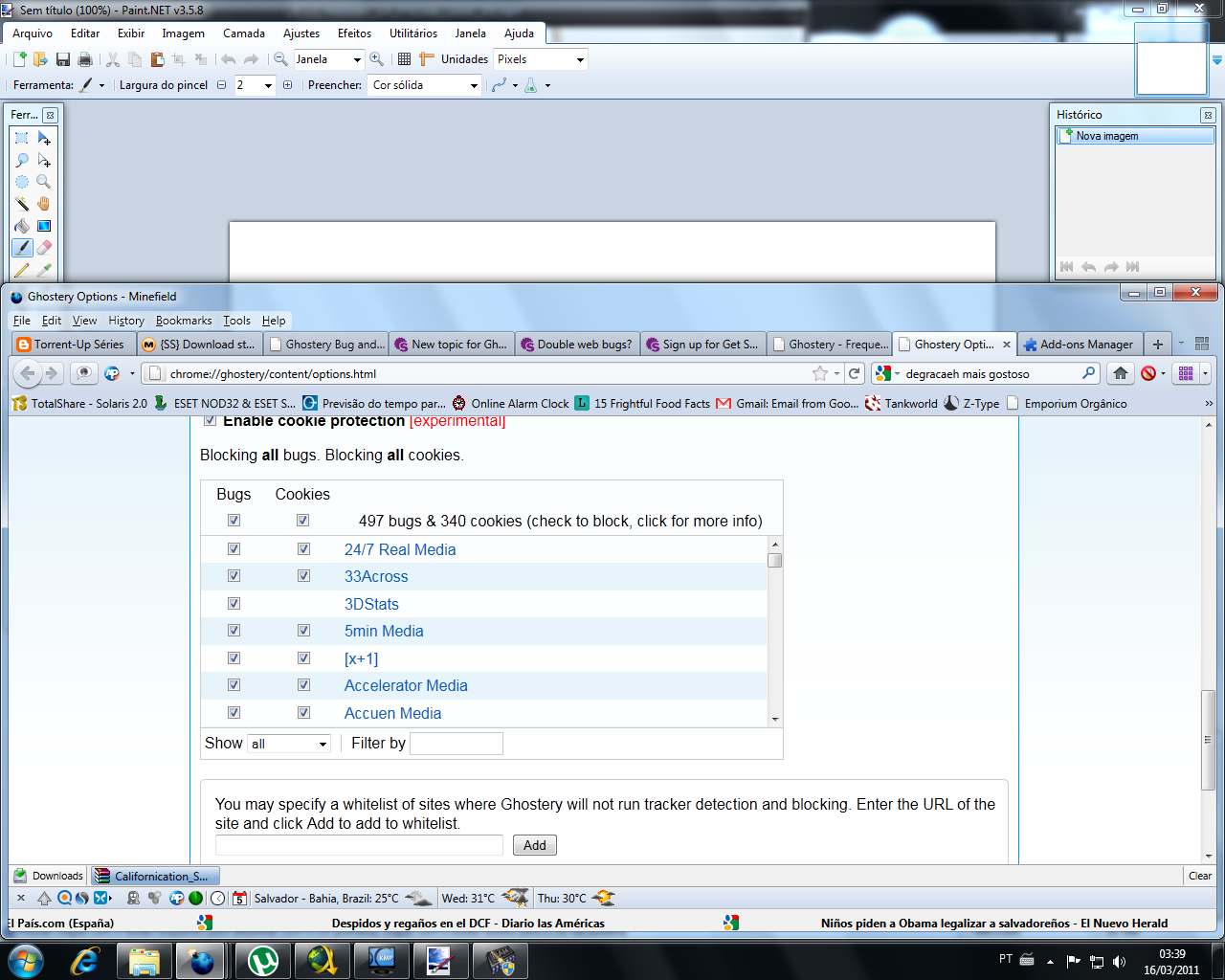Switch to the Add-ons Manager tab
Viewport: 1225px width, 980px height.
click(x=1079, y=345)
